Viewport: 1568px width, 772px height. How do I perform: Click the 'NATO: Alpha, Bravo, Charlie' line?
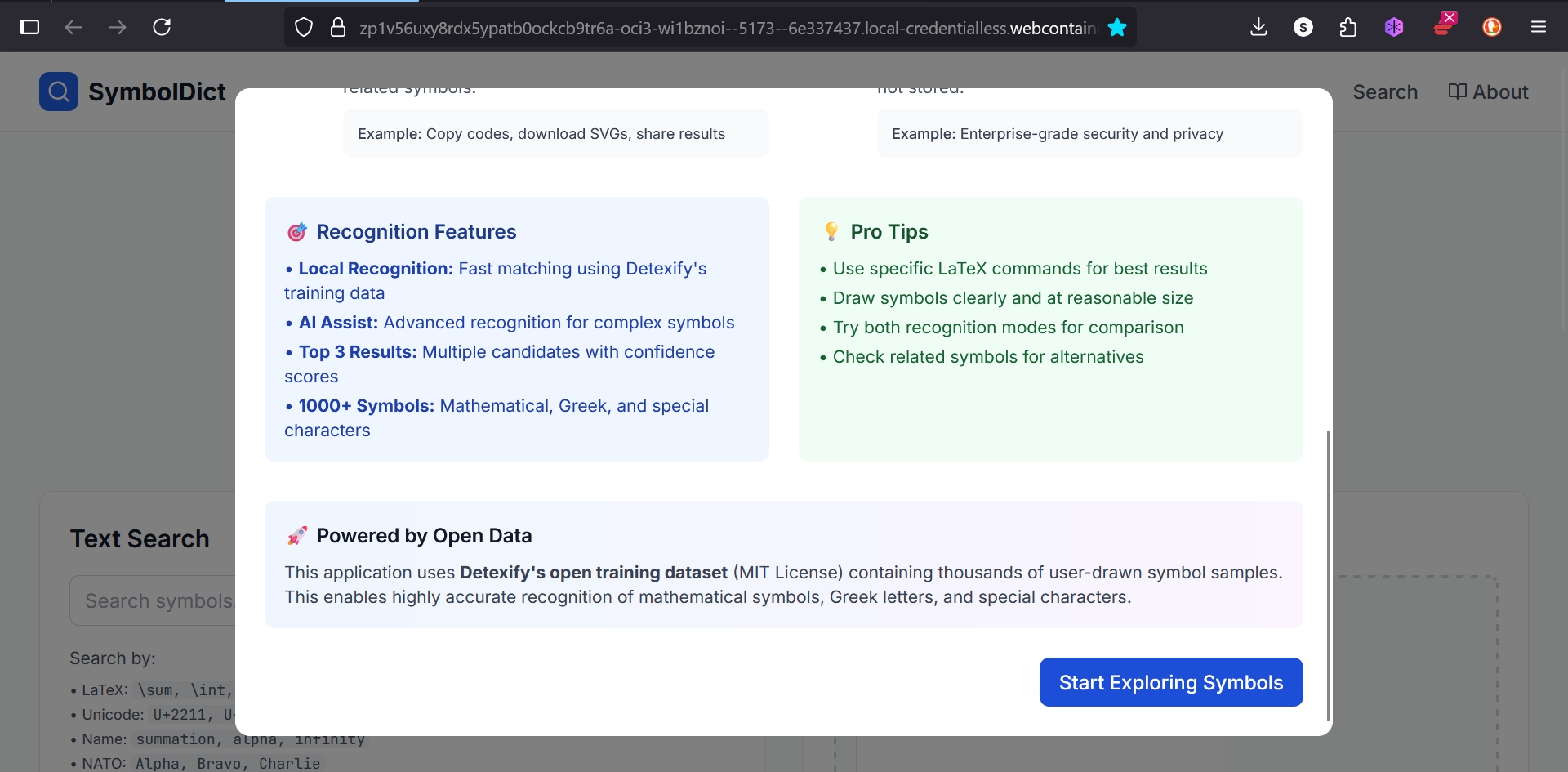196,763
